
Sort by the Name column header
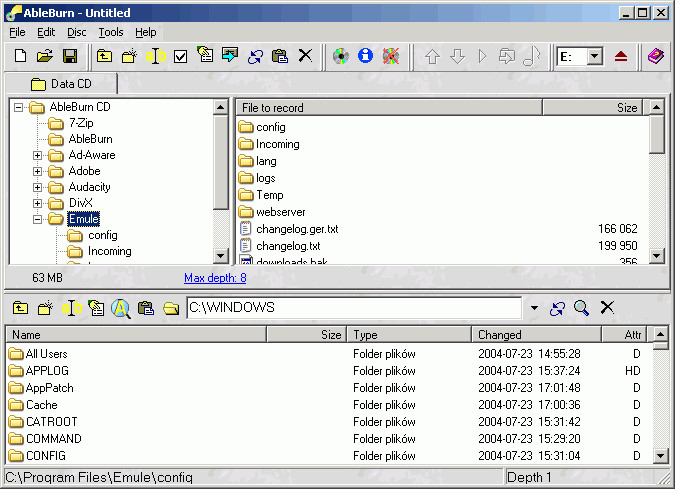tap(136, 334)
